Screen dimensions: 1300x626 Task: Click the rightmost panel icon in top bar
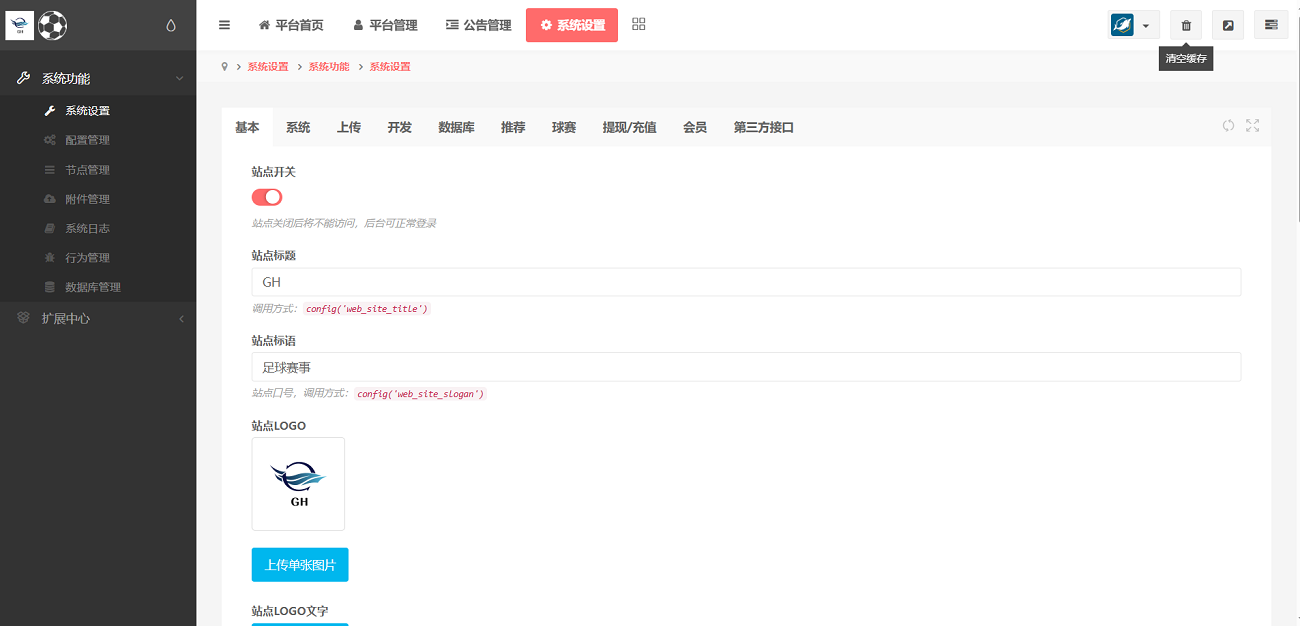1271,25
